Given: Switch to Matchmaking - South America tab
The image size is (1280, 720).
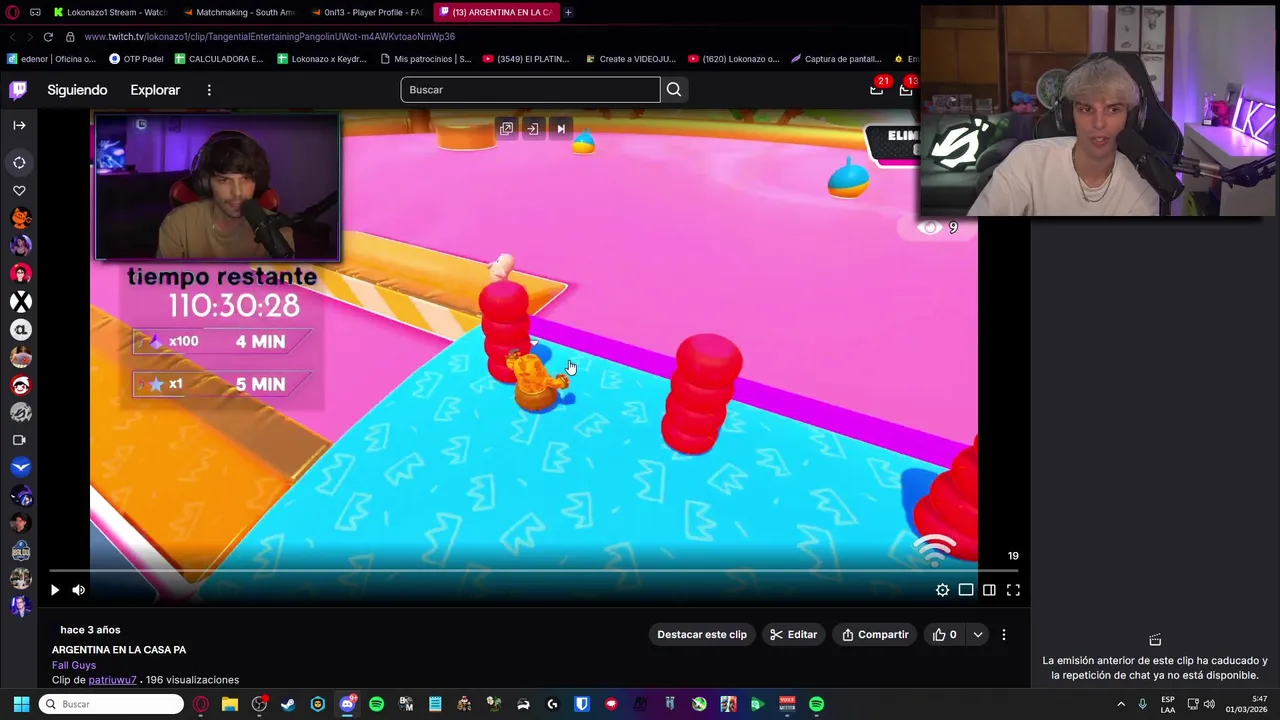Looking at the screenshot, I should point(238,12).
